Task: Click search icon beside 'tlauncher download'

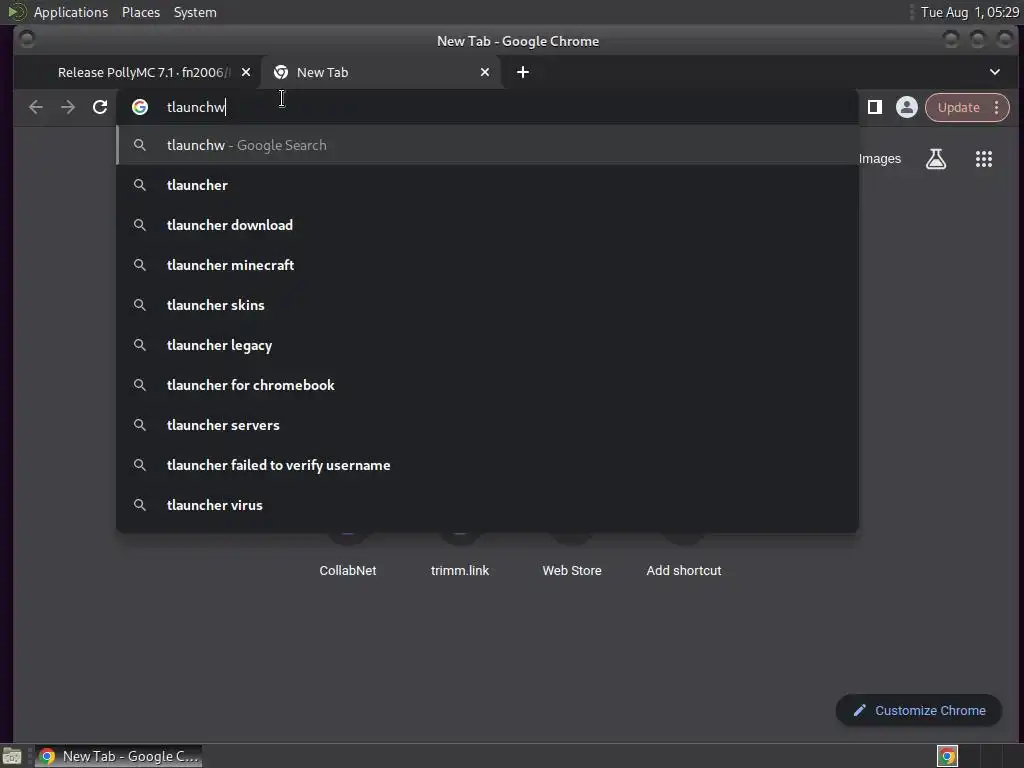Action: point(140,225)
